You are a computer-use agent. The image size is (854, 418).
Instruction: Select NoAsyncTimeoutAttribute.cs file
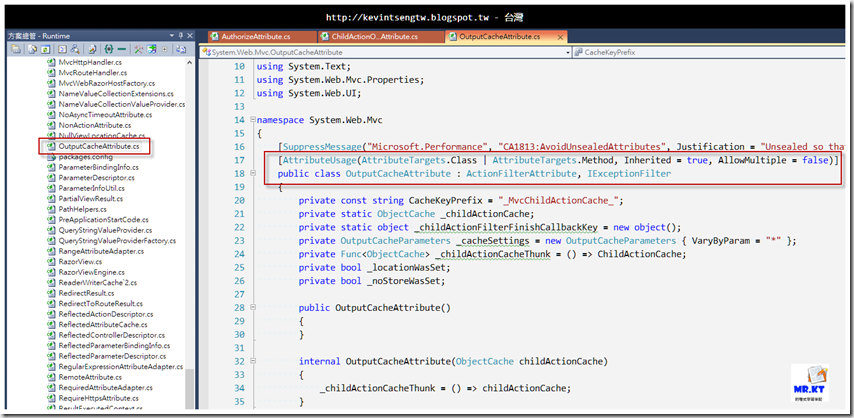pyautogui.click(x=105, y=115)
